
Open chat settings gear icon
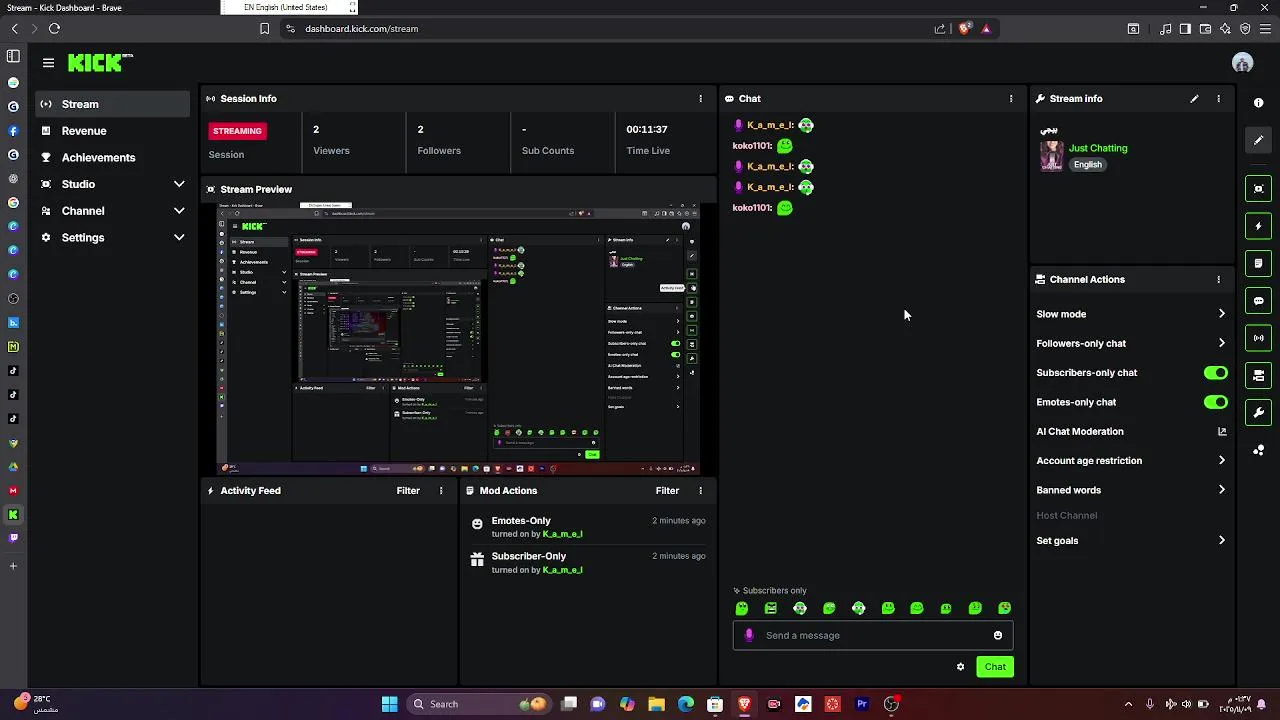[961, 667]
